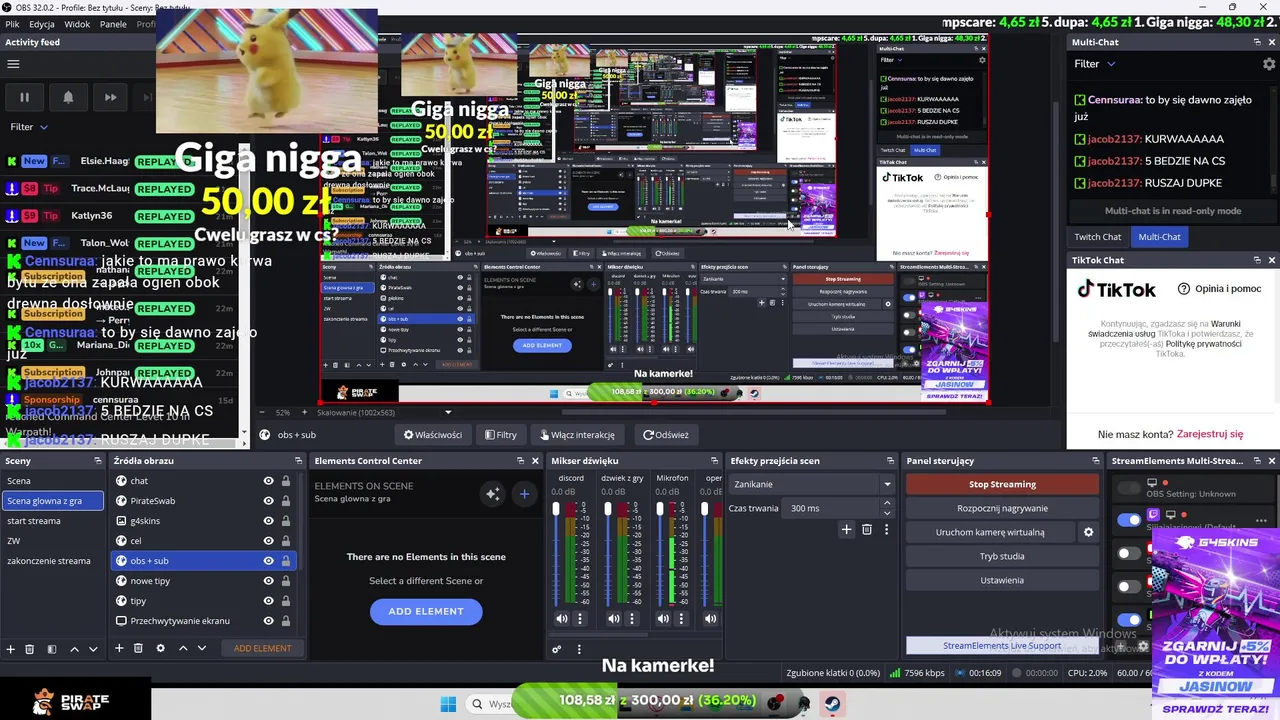
Task: Move source down in Źródła obrazu
Action: (x=202, y=649)
